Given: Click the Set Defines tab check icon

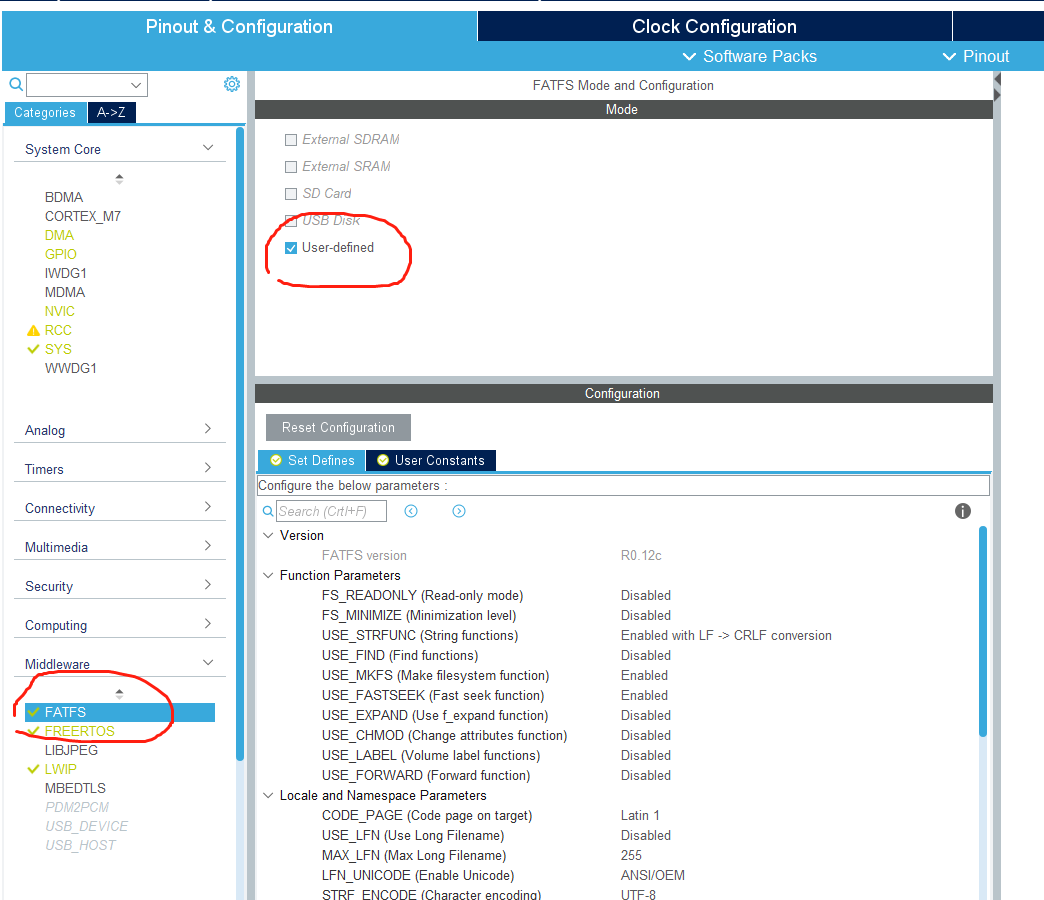Looking at the screenshot, I should (x=276, y=460).
